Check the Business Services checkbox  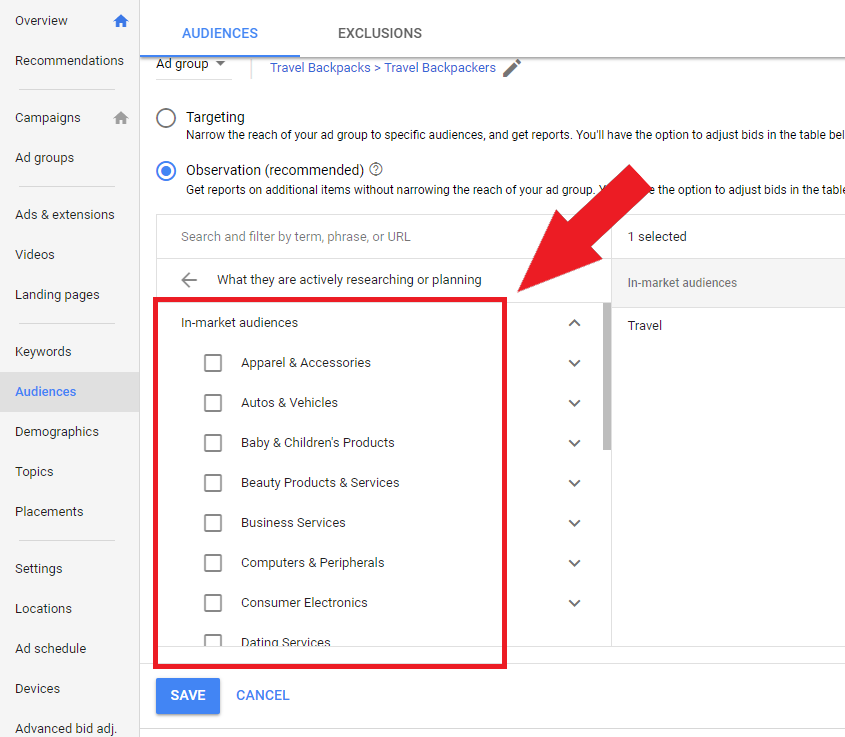[x=213, y=523]
